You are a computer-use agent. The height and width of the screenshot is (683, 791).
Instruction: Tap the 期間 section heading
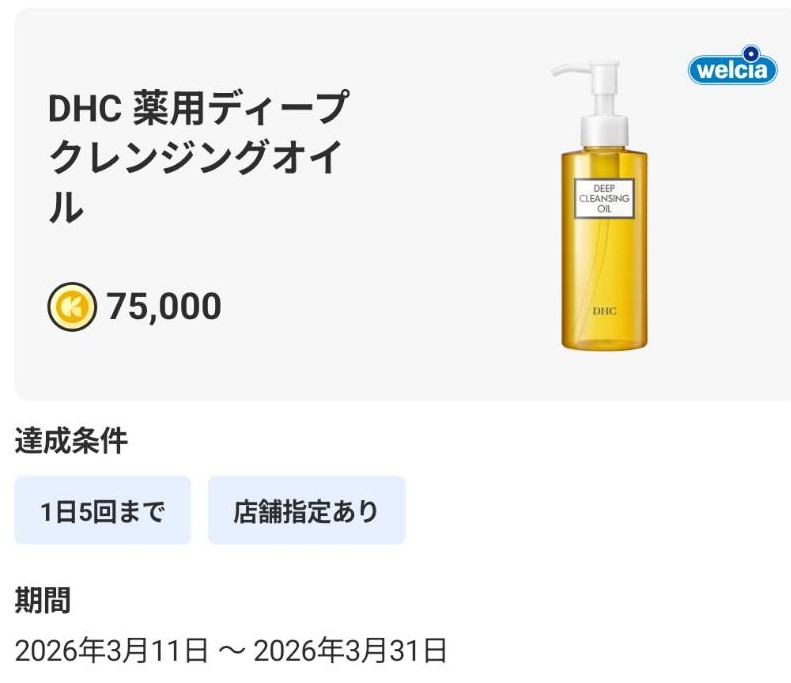(43, 600)
